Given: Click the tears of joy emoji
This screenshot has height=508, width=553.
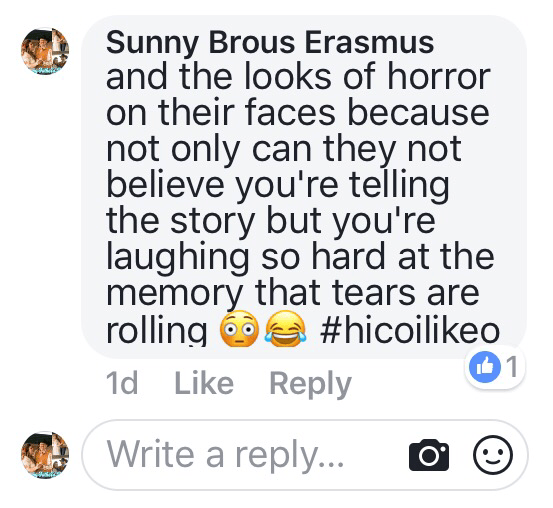Looking at the screenshot, I should [285, 328].
